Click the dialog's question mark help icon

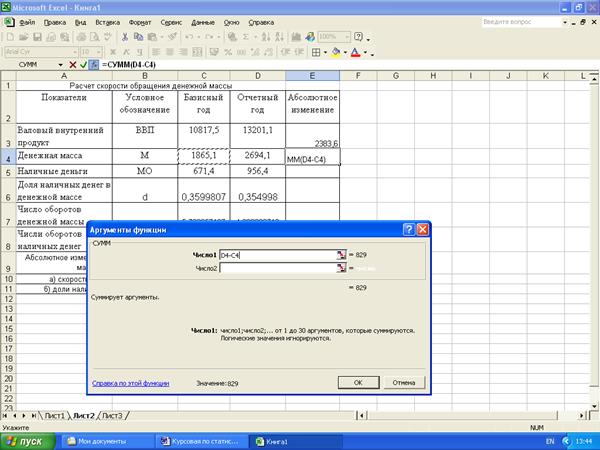point(409,229)
